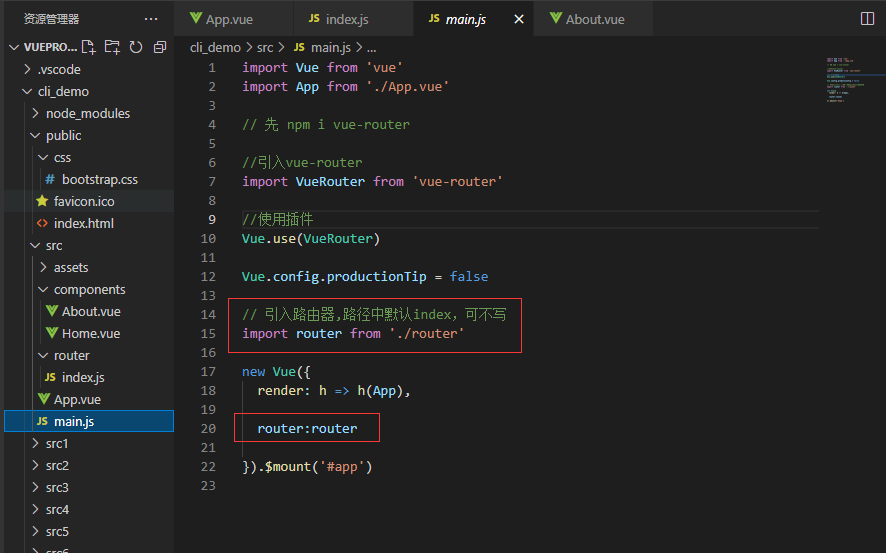Open index.html in the file tree
Screen dimensions: 886x553
tap(89, 223)
